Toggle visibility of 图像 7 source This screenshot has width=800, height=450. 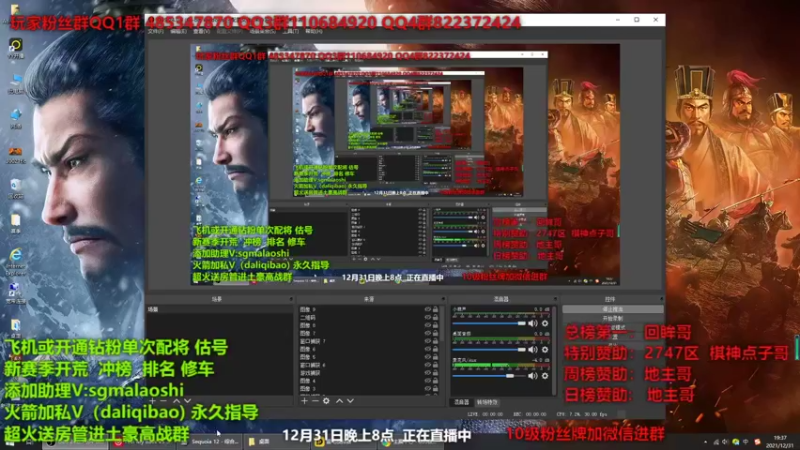(x=428, y=333)
